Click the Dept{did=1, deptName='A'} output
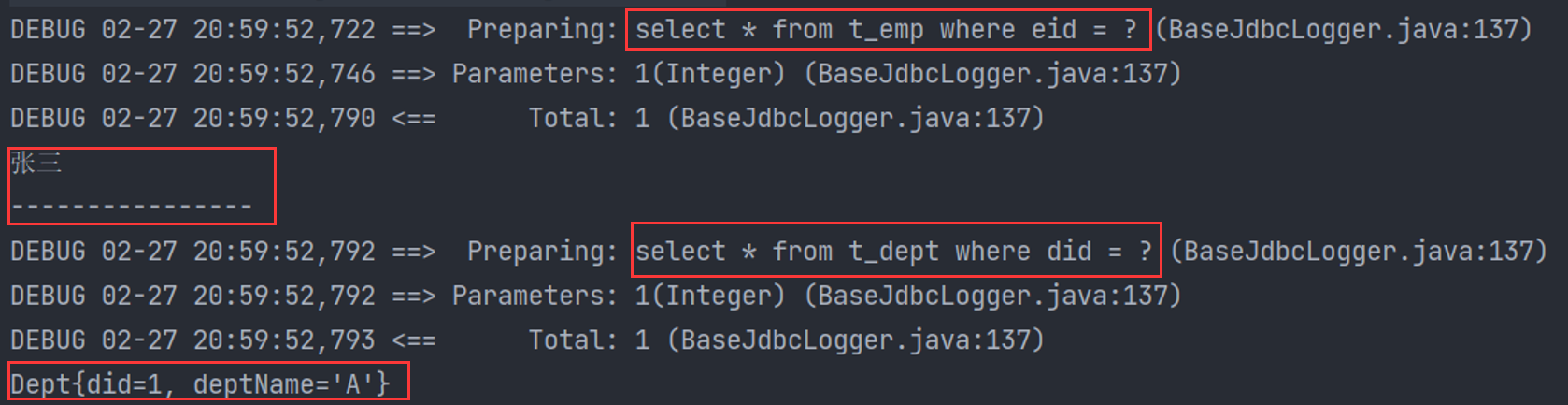 [200, 384]
